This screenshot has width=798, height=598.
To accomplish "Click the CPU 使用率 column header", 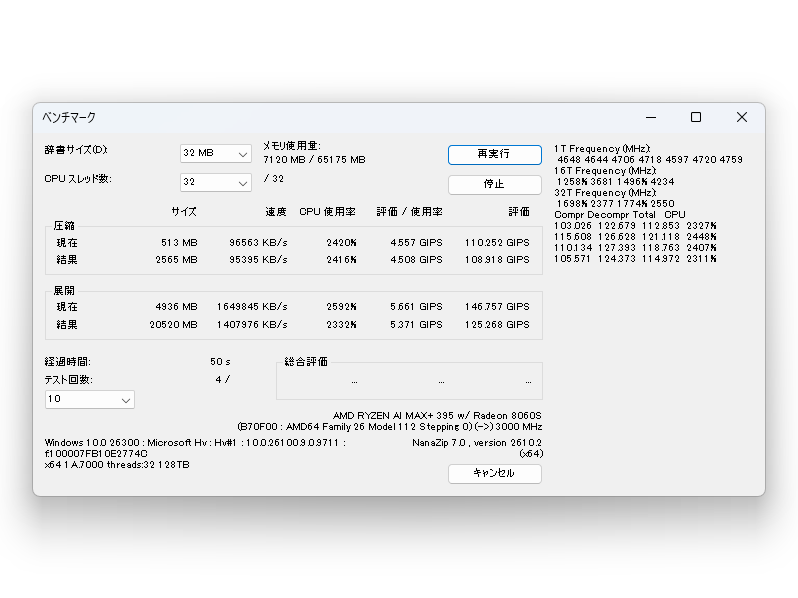I will 327,212.
